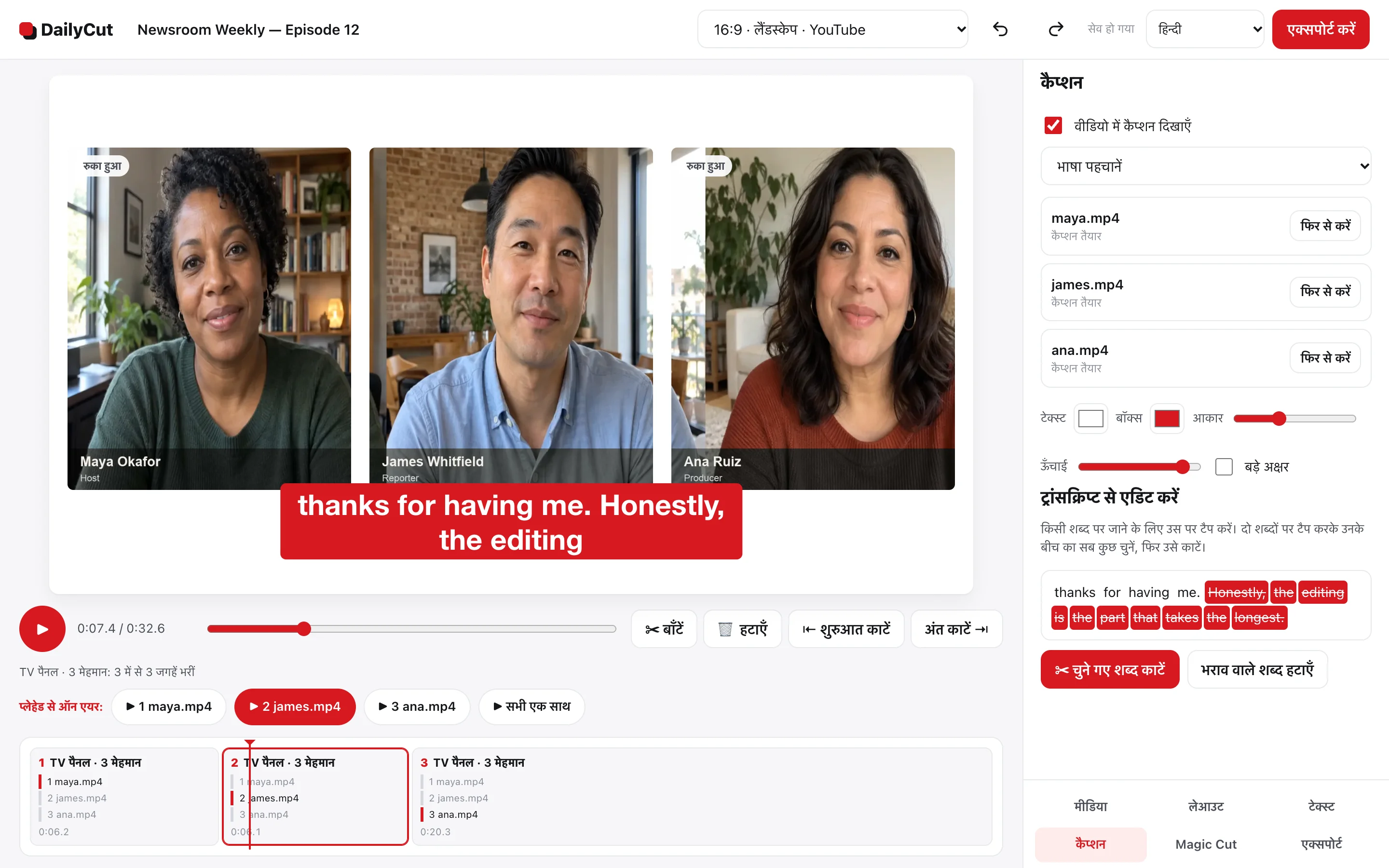Click भराव वाले शब्द हटाएँ button
Image resolution: width=1389 pixels, height=868 pixels.
pos(1257,669)
